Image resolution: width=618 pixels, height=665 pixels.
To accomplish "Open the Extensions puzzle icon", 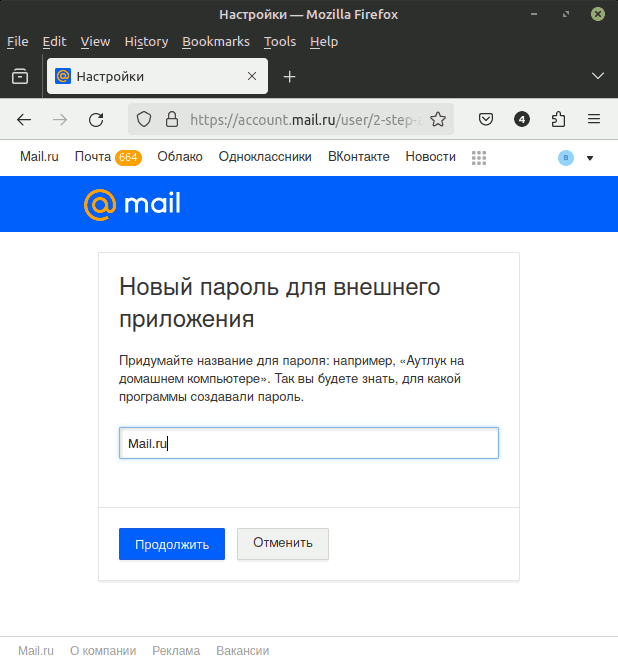I will [x=558, y=120].
